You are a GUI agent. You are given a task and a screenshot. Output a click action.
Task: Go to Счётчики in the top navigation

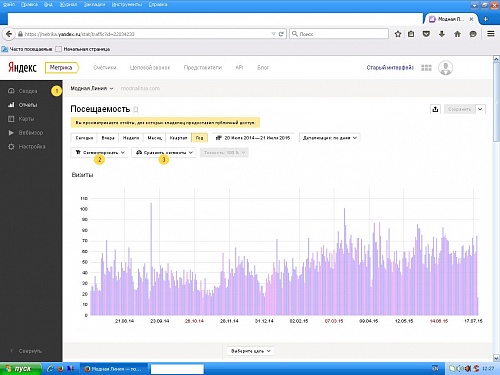point(105,67)
